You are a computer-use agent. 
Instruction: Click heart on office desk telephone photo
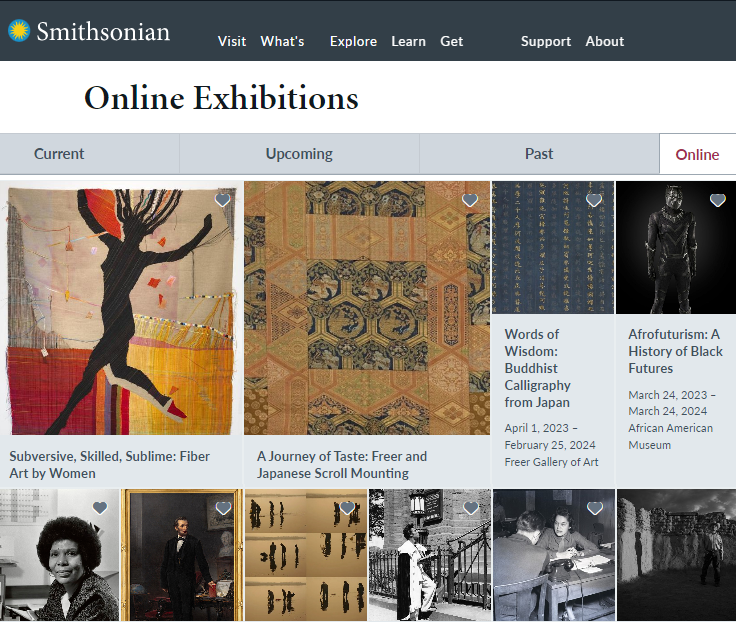(595, 508)
